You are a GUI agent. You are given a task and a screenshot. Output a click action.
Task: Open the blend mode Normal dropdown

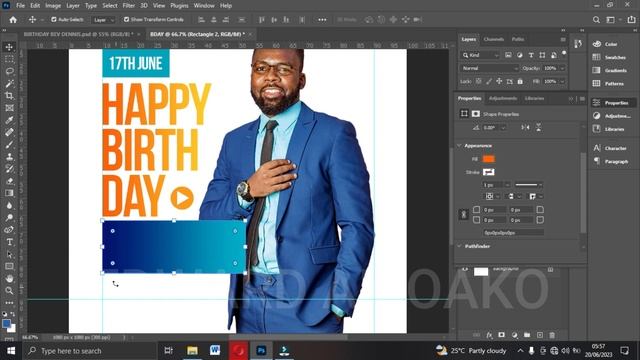coord(489,68)
